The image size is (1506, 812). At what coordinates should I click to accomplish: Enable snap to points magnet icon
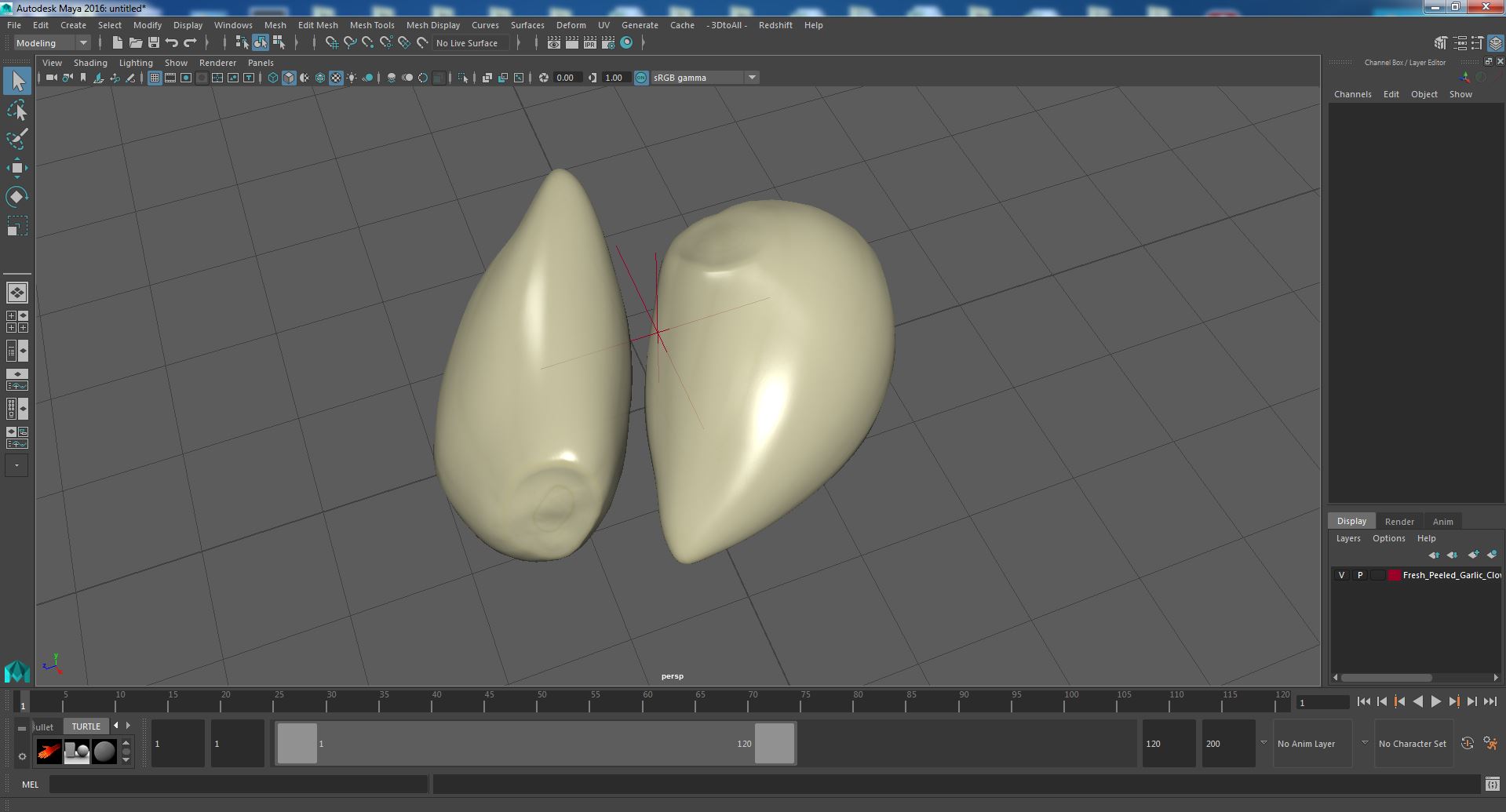coord(367,42)
